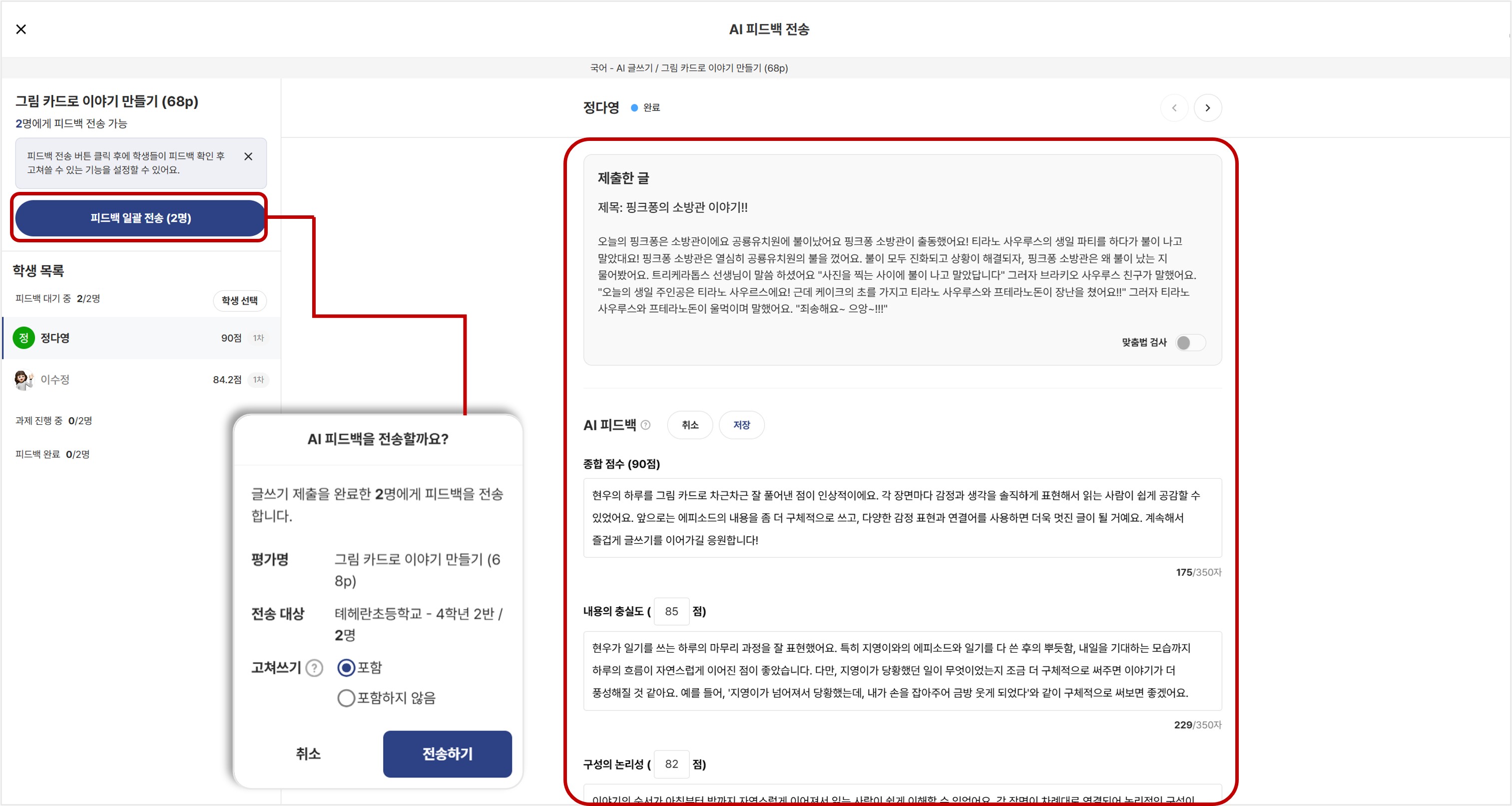This screenshot has width=1512, height=806.
Task: Click the 90점 score for 정다영
Action: pyautogui.click(x=231, y=338)
